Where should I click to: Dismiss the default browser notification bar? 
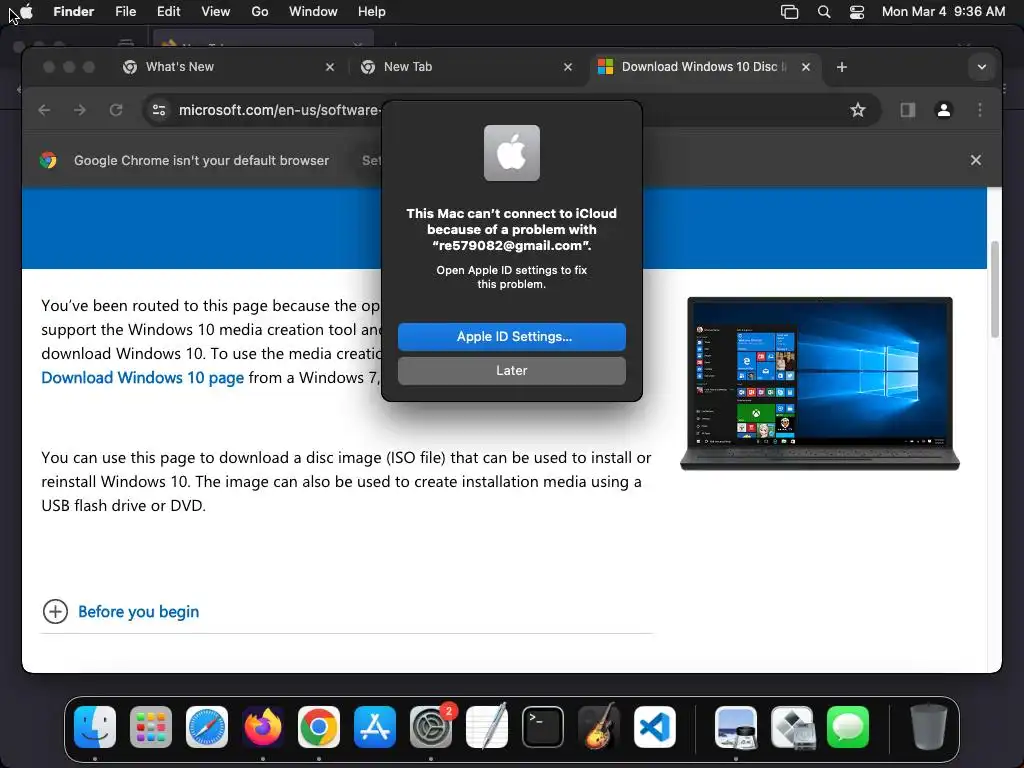coord(976,160)
